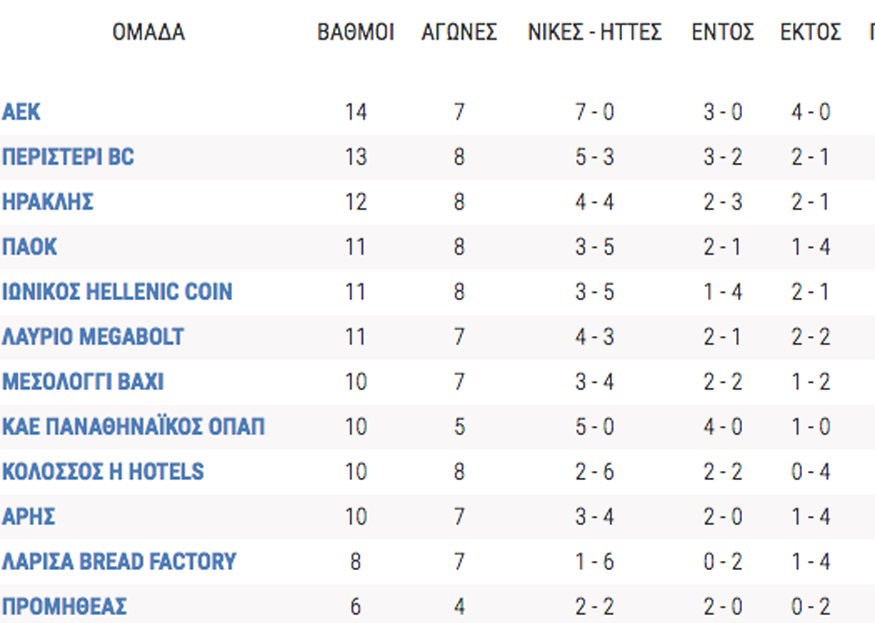Select ΛΑΡΙΣΑ BREAD FACTORY team link
Image resolution: width=875 pixels, height=623 pixels.
[119, 562]
